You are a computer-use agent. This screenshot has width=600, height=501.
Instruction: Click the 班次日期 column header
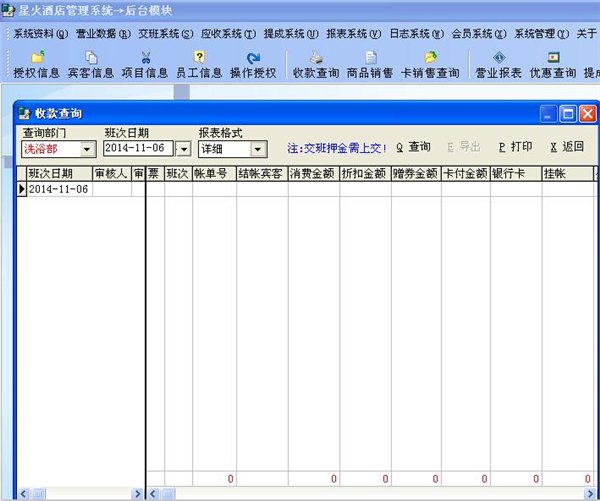click(59, 174)
